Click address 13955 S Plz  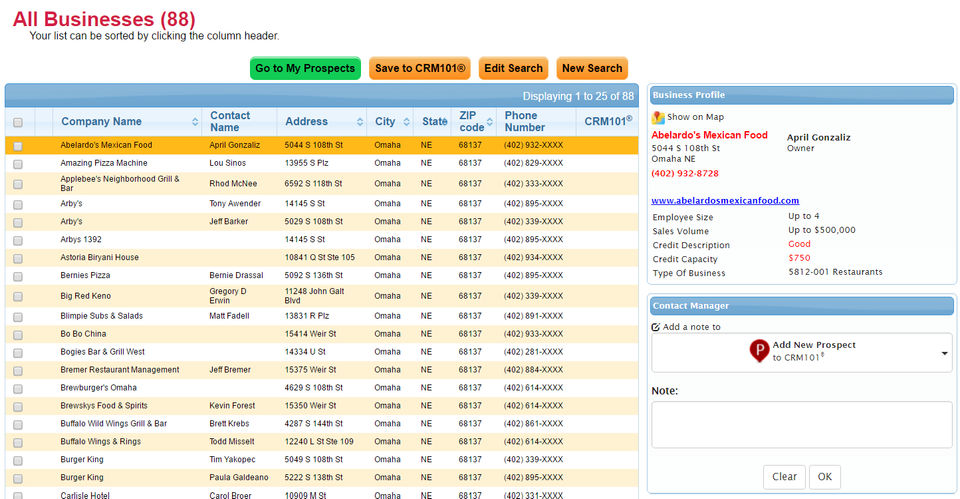[306, 163]
